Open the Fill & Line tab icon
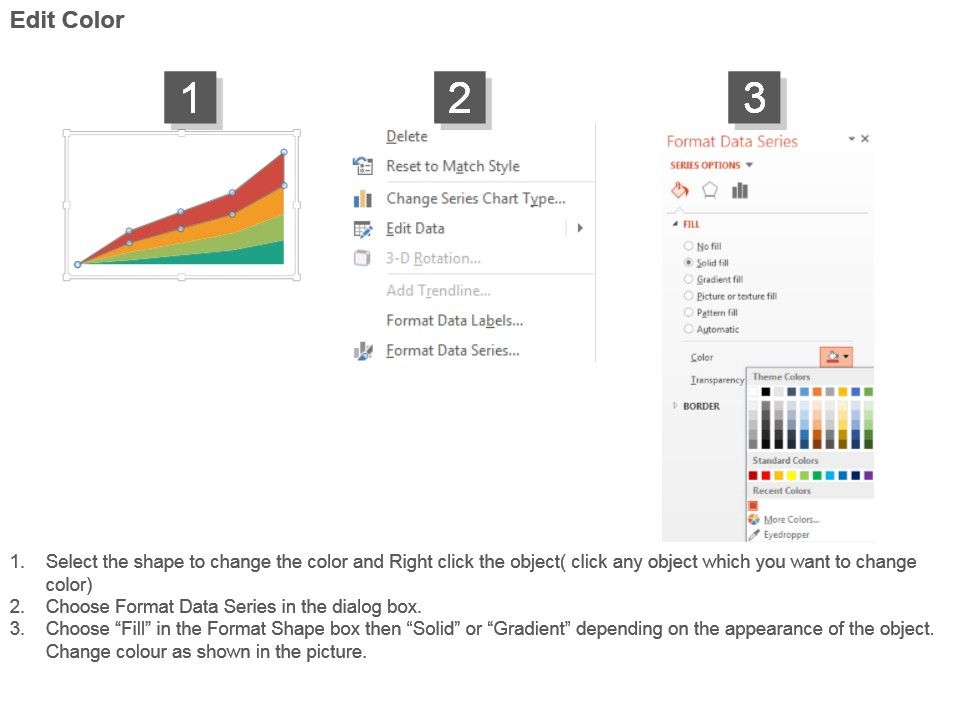Screen dimensions: 960x720 click(680, 190)
